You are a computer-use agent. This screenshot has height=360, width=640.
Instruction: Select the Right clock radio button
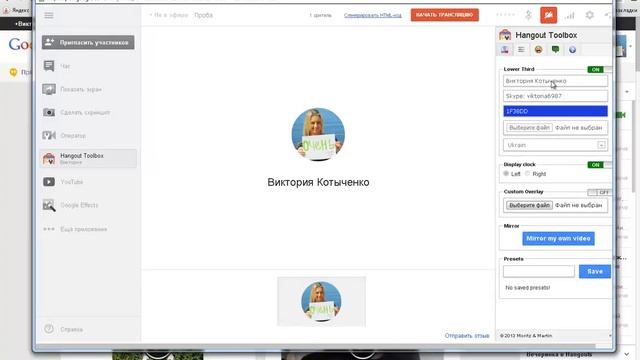point(527,173)
